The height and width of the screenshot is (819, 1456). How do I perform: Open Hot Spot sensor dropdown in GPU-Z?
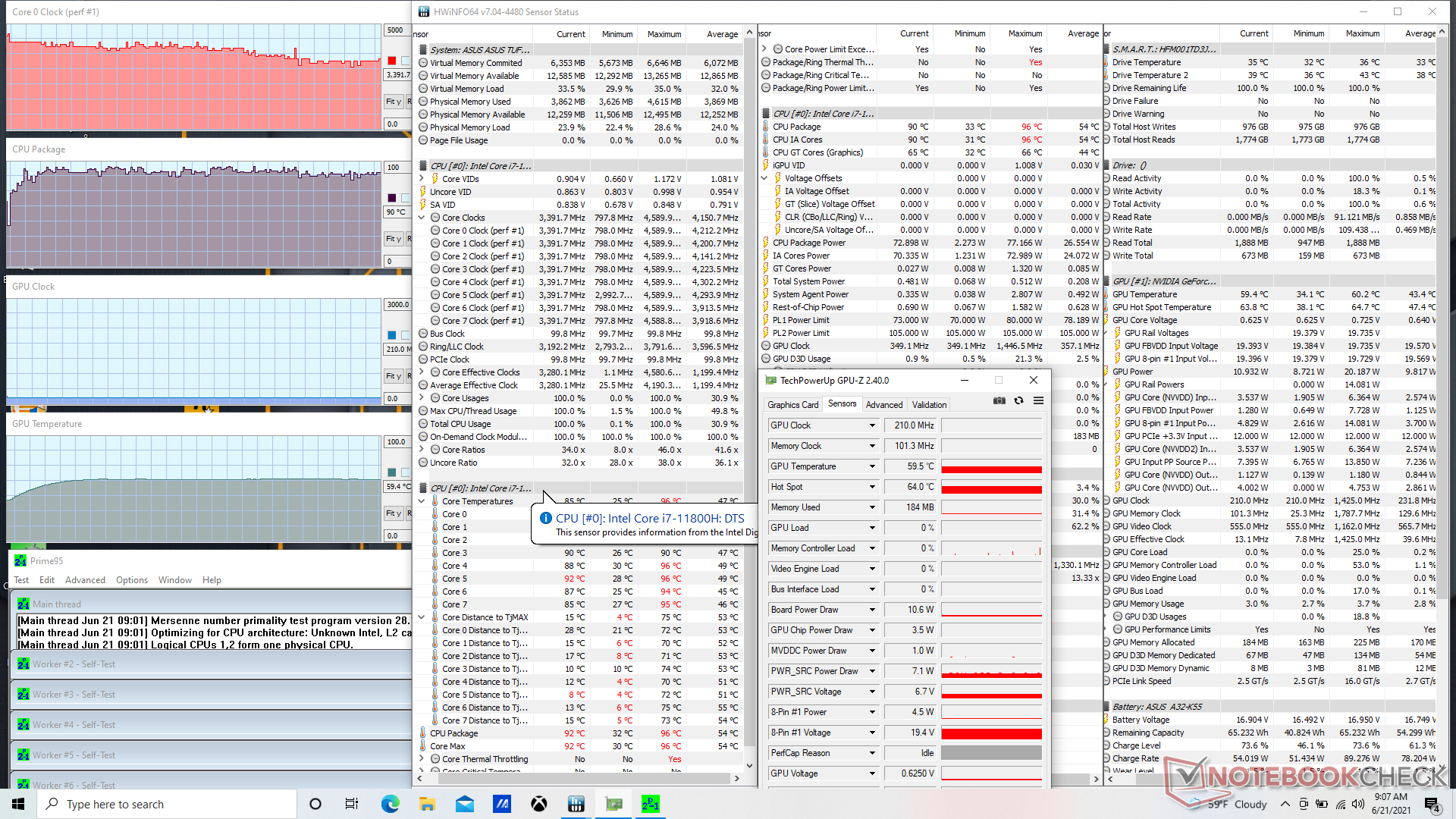tap(872, 487)
